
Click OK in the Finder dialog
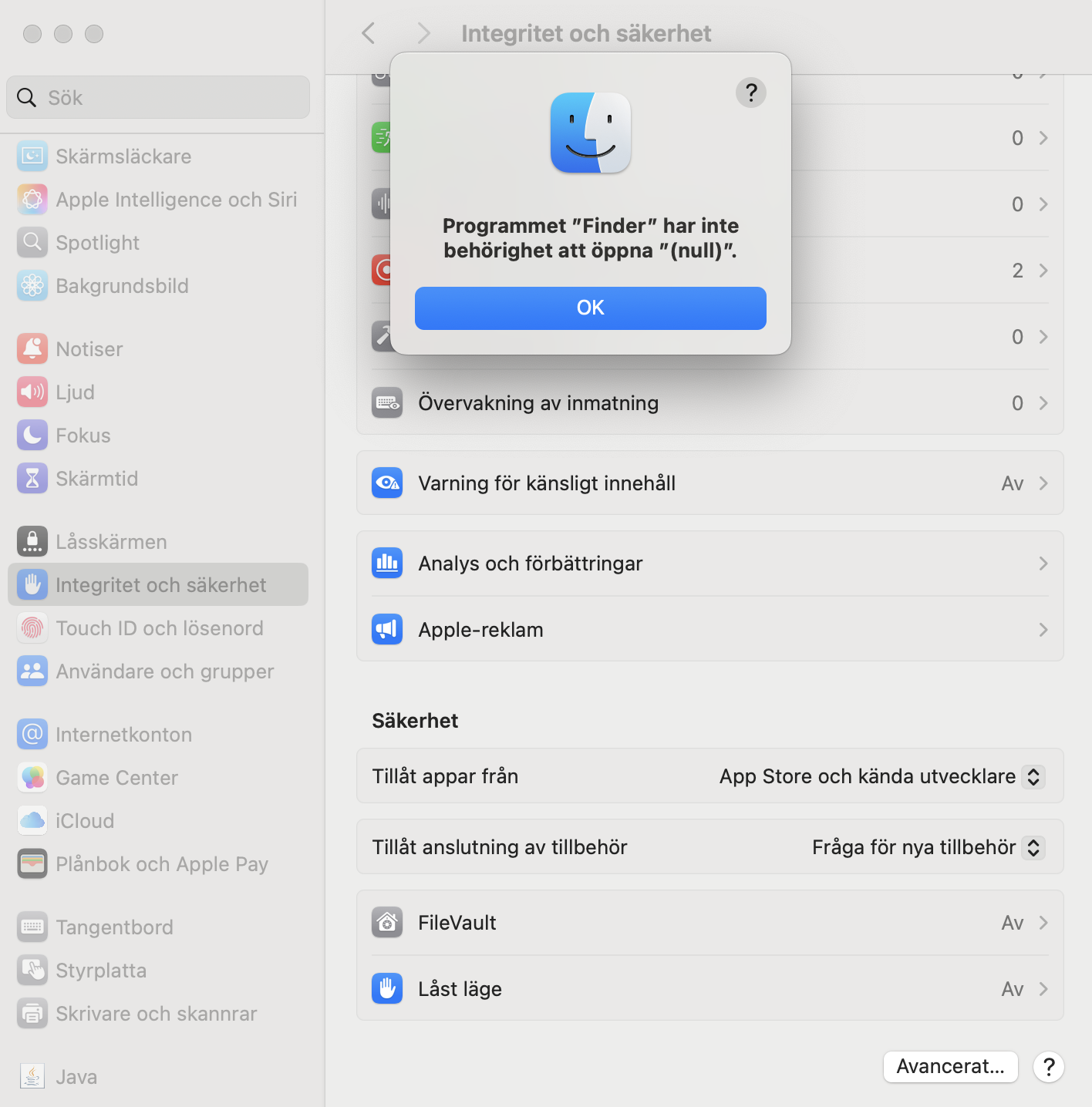pos(591,308)
